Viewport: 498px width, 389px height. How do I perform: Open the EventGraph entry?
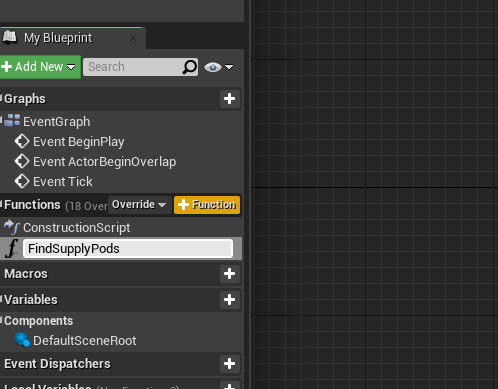[56, 122]
